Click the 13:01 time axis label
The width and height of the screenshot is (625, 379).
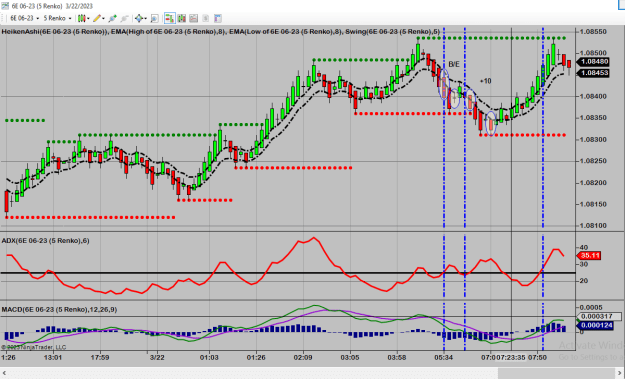[x=53, y=357]
